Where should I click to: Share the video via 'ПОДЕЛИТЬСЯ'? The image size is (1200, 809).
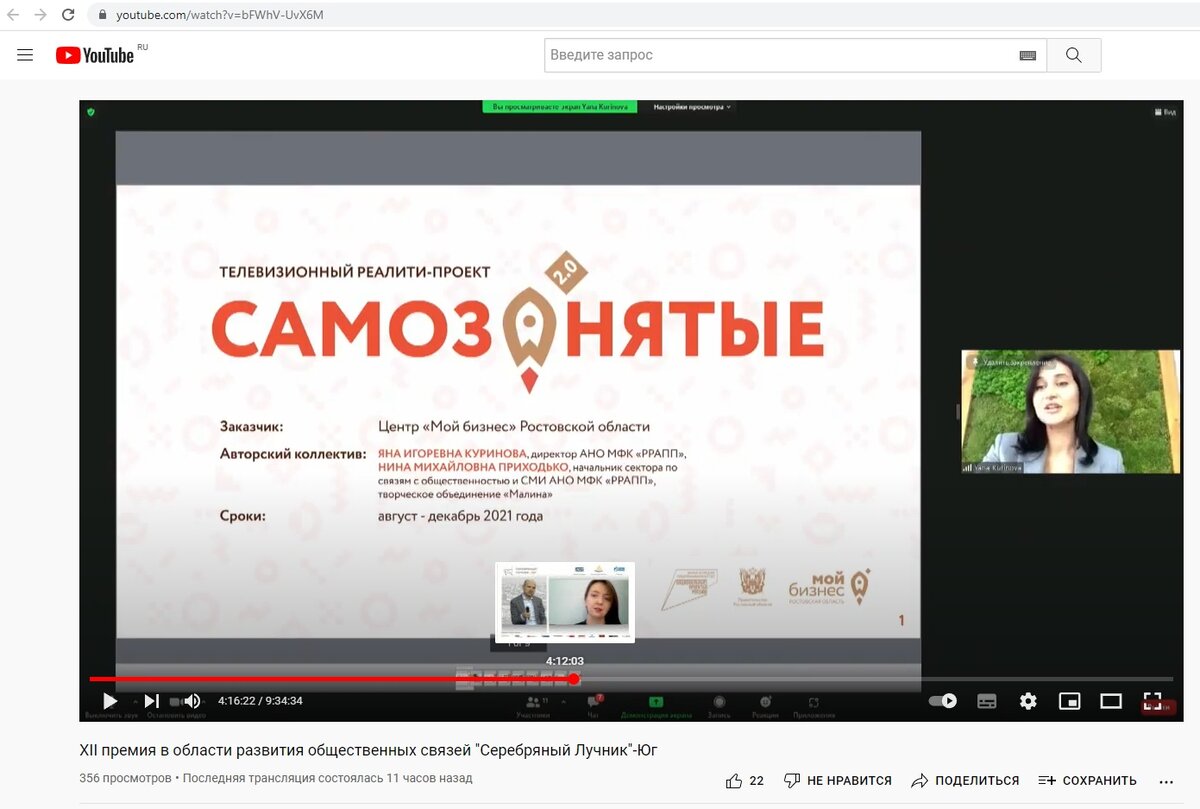coord(965,780)
